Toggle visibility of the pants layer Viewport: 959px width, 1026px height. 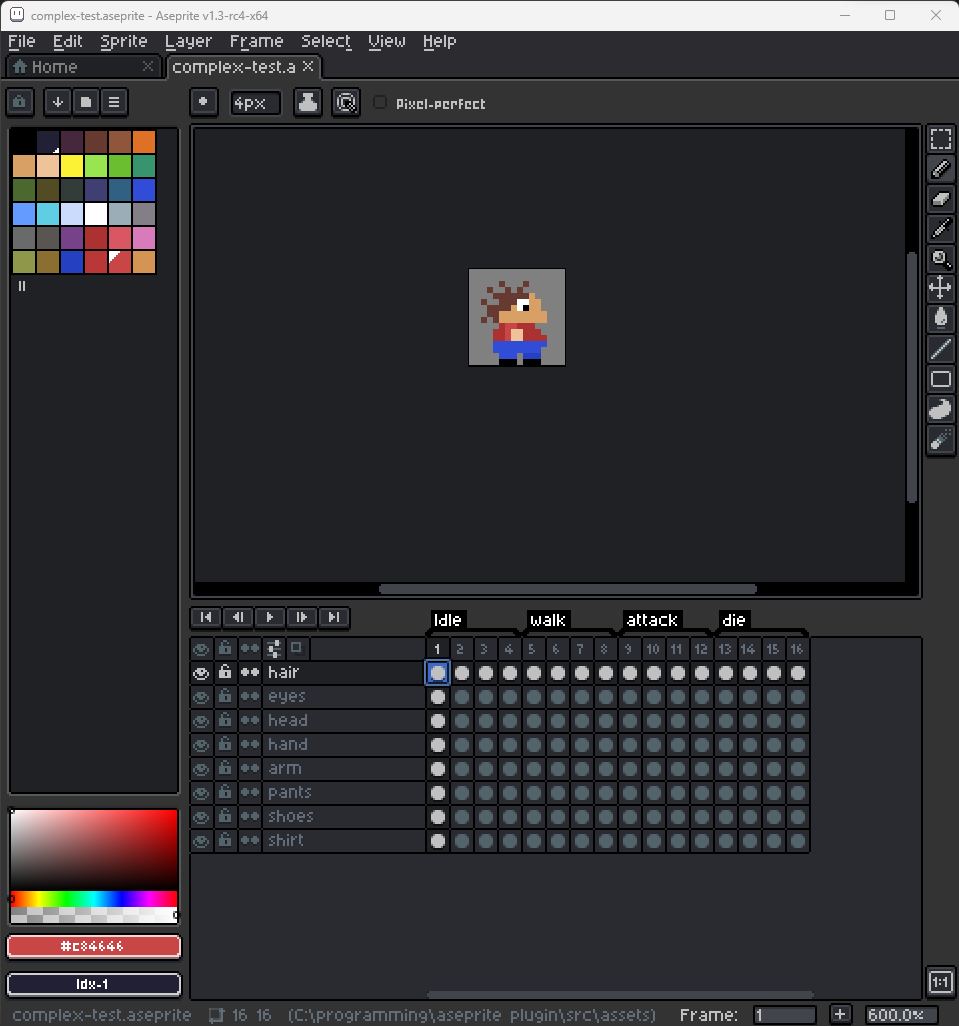coord(201,792)
